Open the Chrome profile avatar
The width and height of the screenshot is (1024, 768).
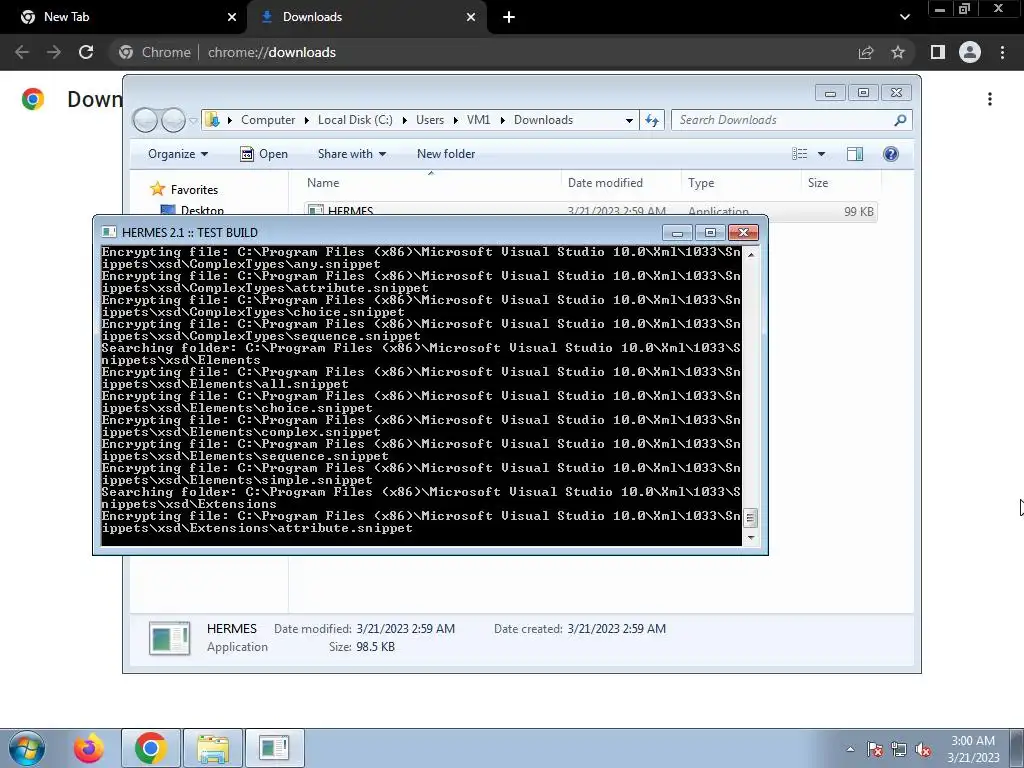click(x=970, y=52)
